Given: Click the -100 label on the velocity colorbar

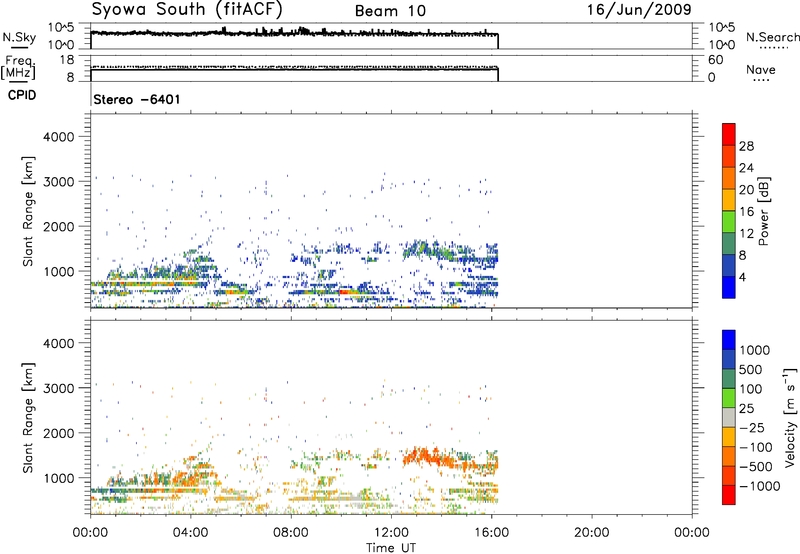Looking at the screenshot, I should click(x=755, y=447).
